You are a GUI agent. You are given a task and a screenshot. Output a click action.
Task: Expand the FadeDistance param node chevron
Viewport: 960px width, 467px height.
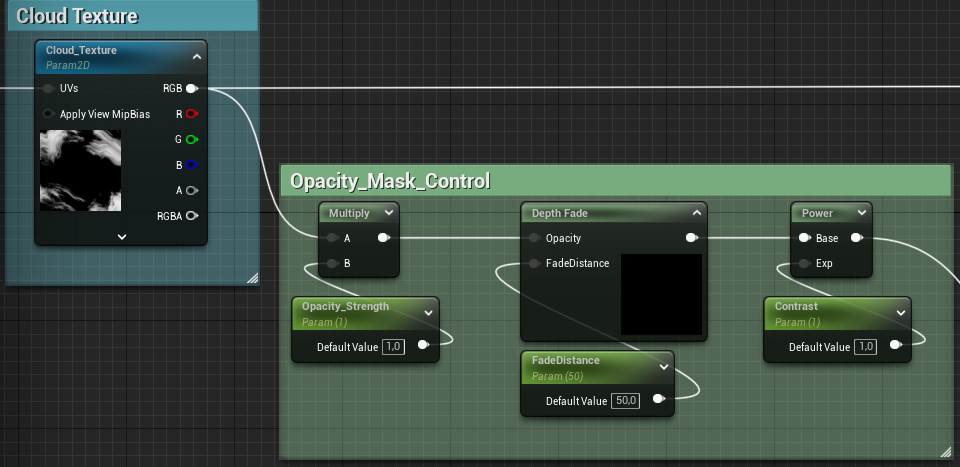point(664,367)
